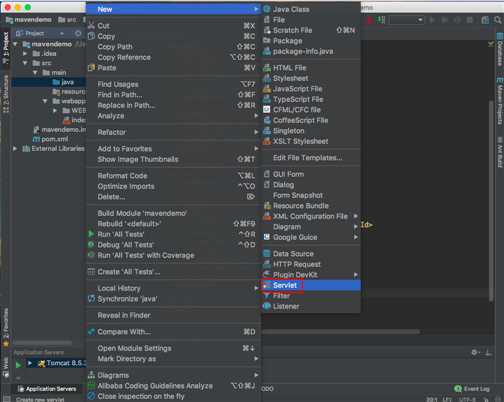
Task: Choose Compare With... entry
Action: tap(173, 332)
